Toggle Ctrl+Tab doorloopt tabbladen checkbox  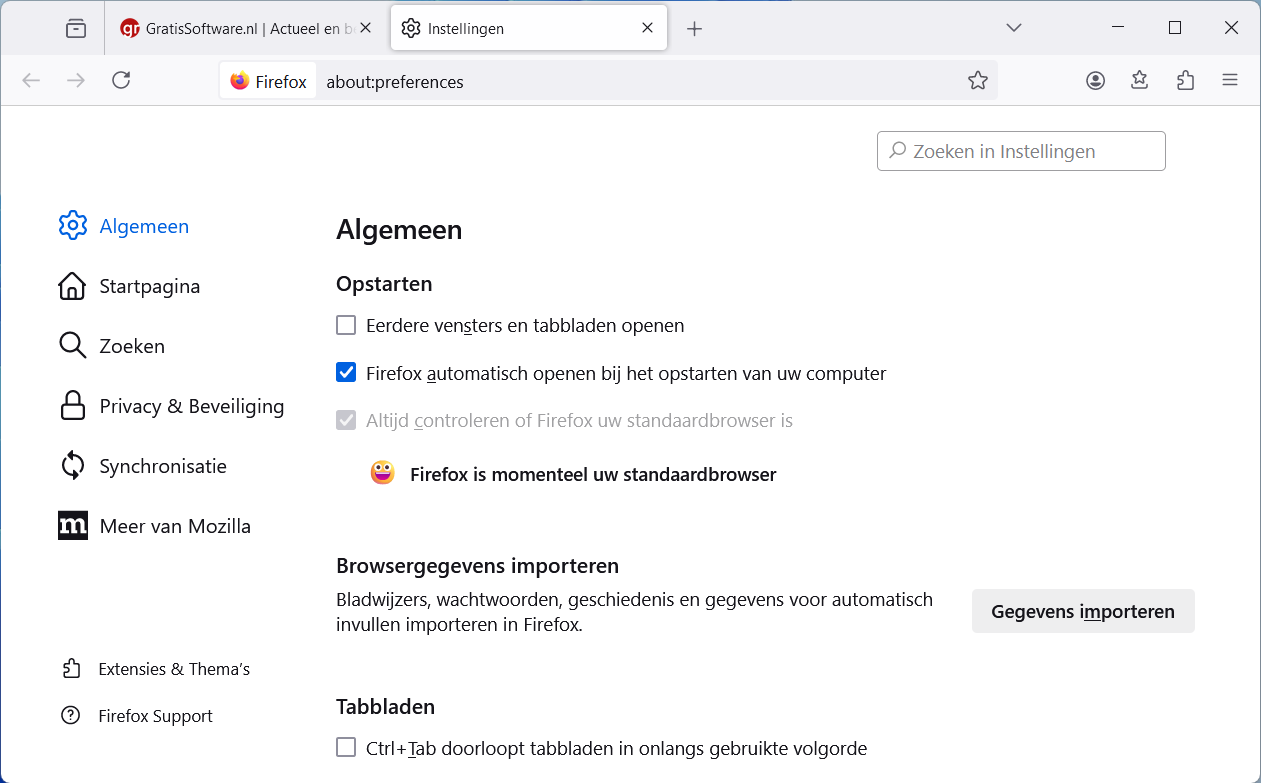pyautogui.click(x=346, y=747)
